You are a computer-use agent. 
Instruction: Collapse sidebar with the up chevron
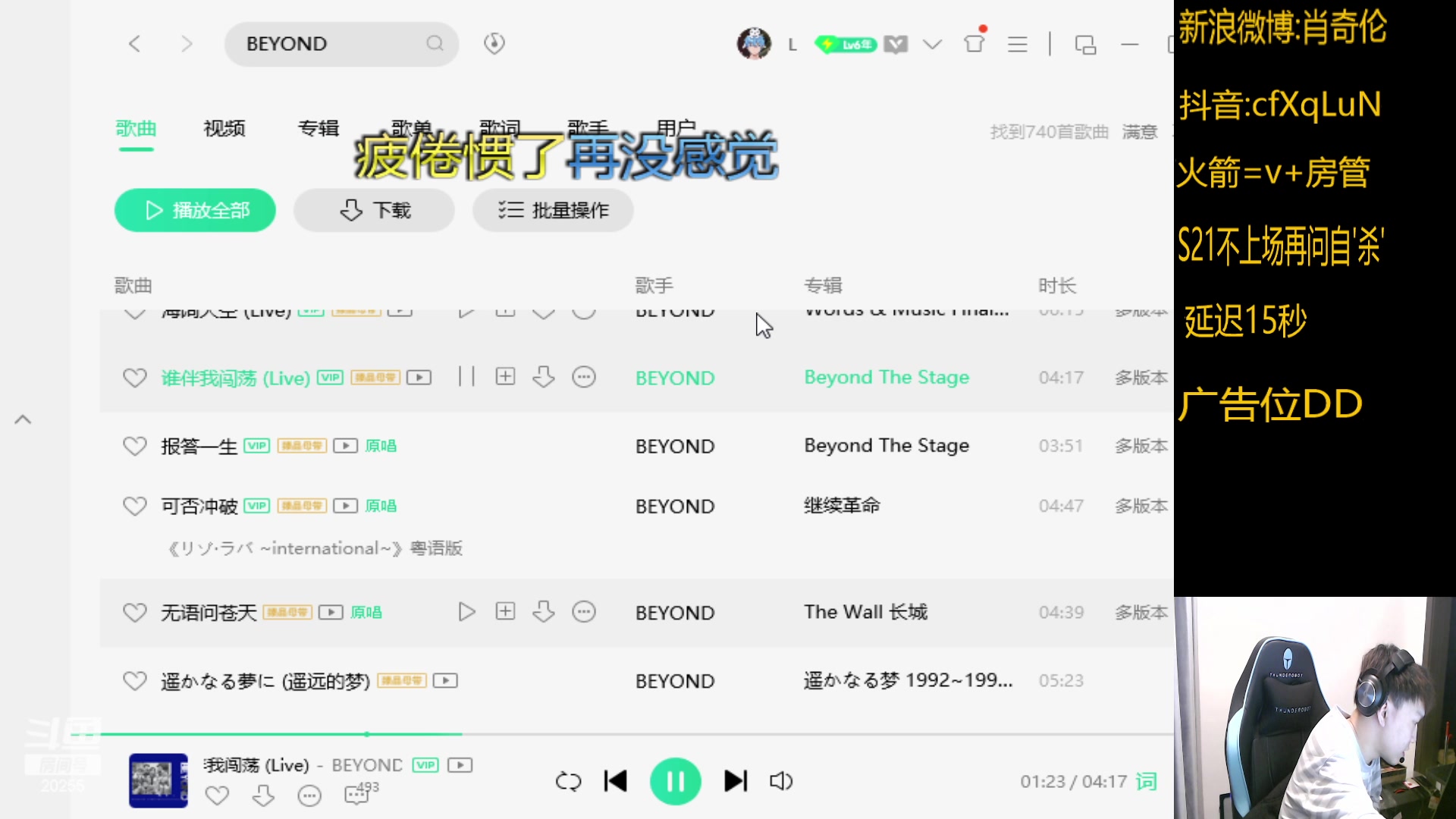(x=23, y=419)
